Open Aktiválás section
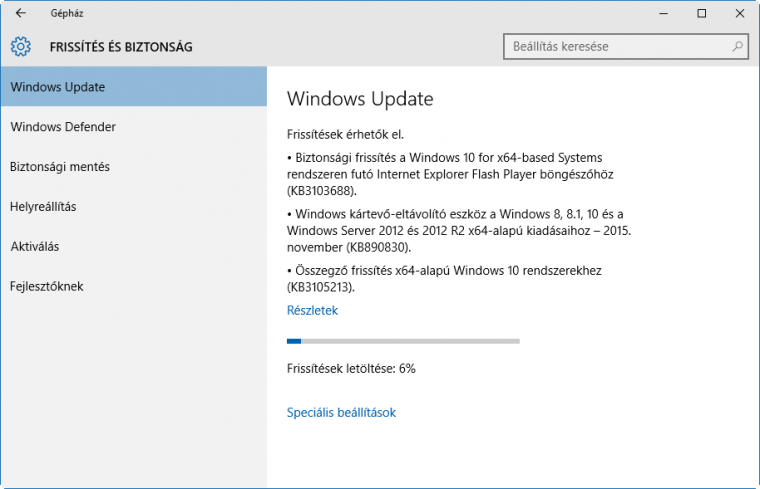 (x=134, y=246)
